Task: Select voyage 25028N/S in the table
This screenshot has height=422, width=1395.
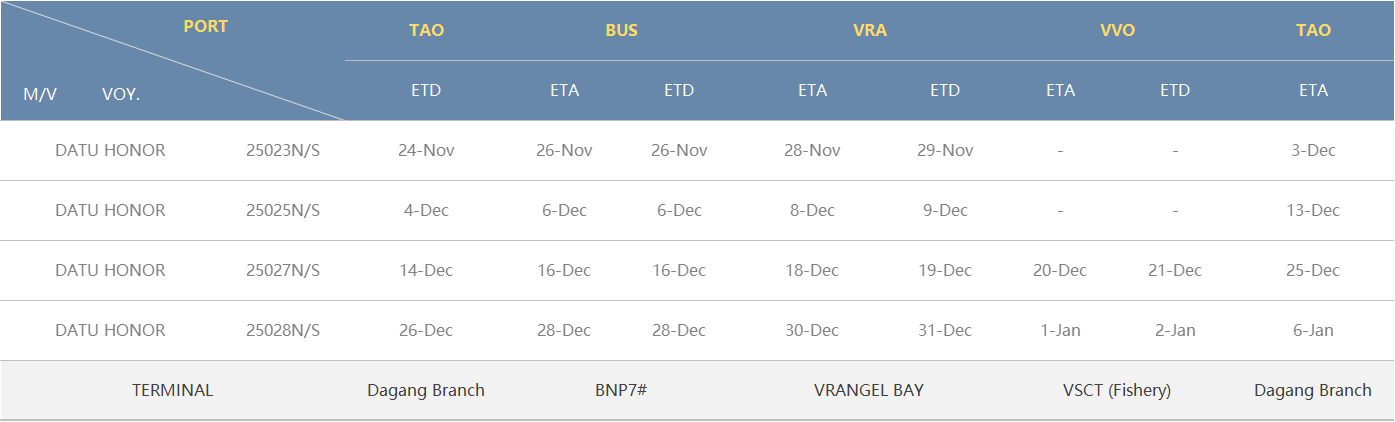Action: coord(283,330)
